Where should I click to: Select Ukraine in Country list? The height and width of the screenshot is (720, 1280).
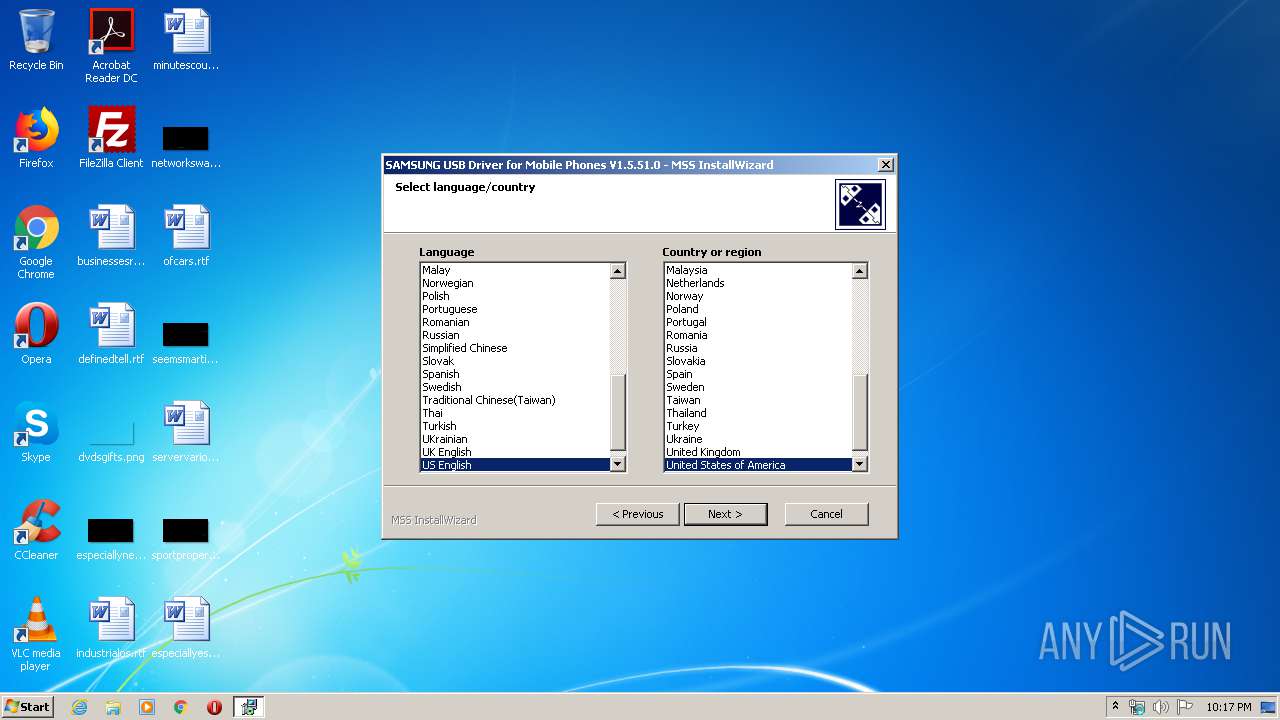tap(758, 439)
